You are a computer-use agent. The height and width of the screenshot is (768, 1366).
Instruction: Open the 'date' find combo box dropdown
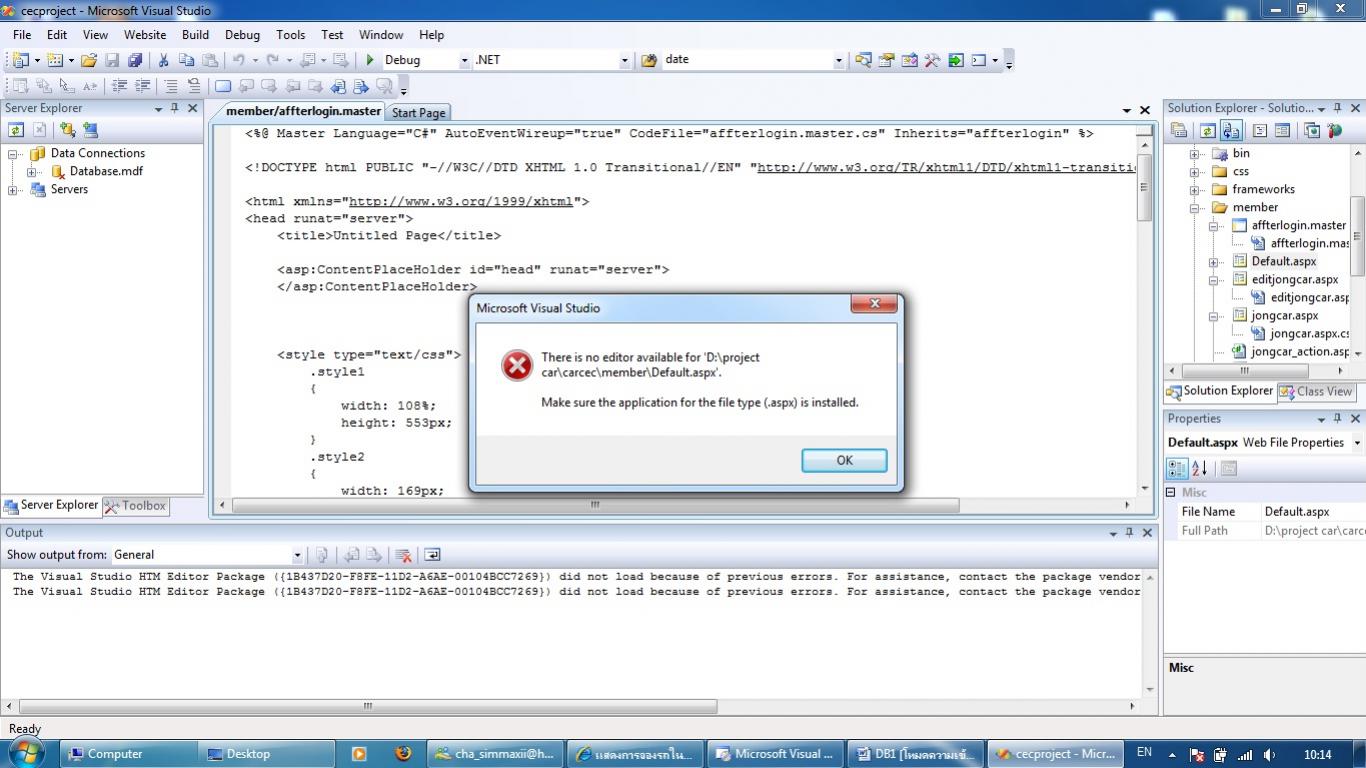click(x=839, y=60)
